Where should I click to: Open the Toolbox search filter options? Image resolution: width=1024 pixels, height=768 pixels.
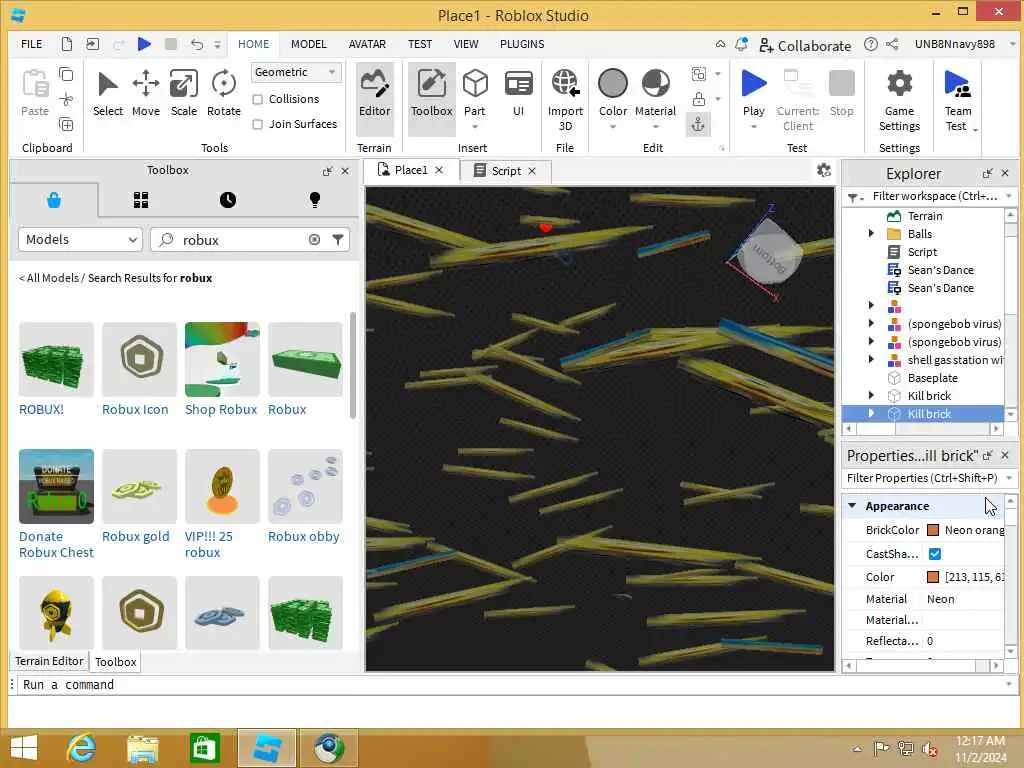[338, 240]
